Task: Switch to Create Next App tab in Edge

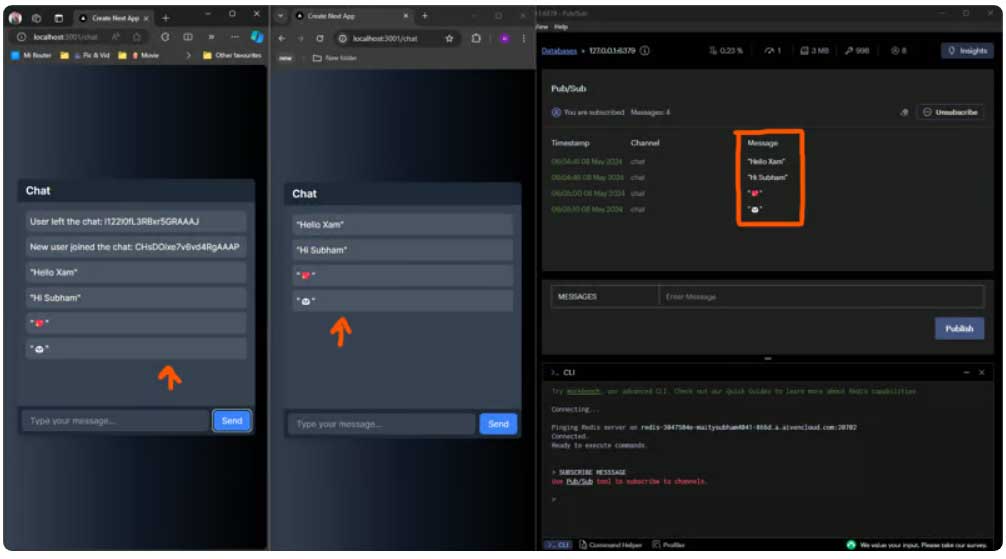Action: (x=113, y=18)
